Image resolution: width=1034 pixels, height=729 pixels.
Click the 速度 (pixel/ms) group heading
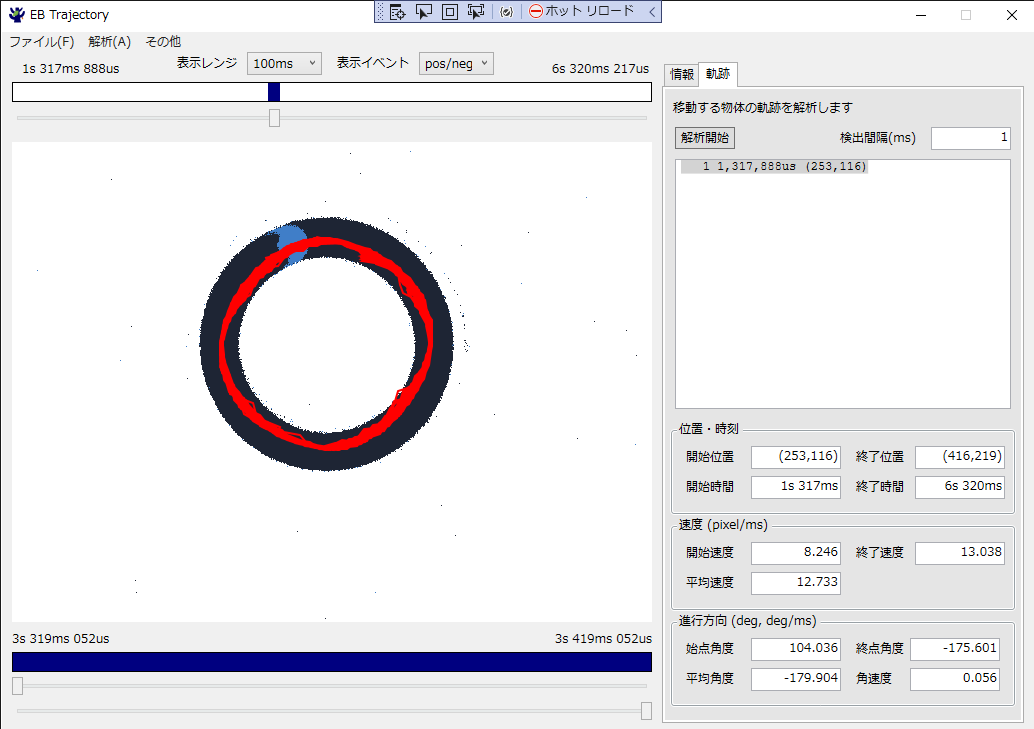(723, 524)
